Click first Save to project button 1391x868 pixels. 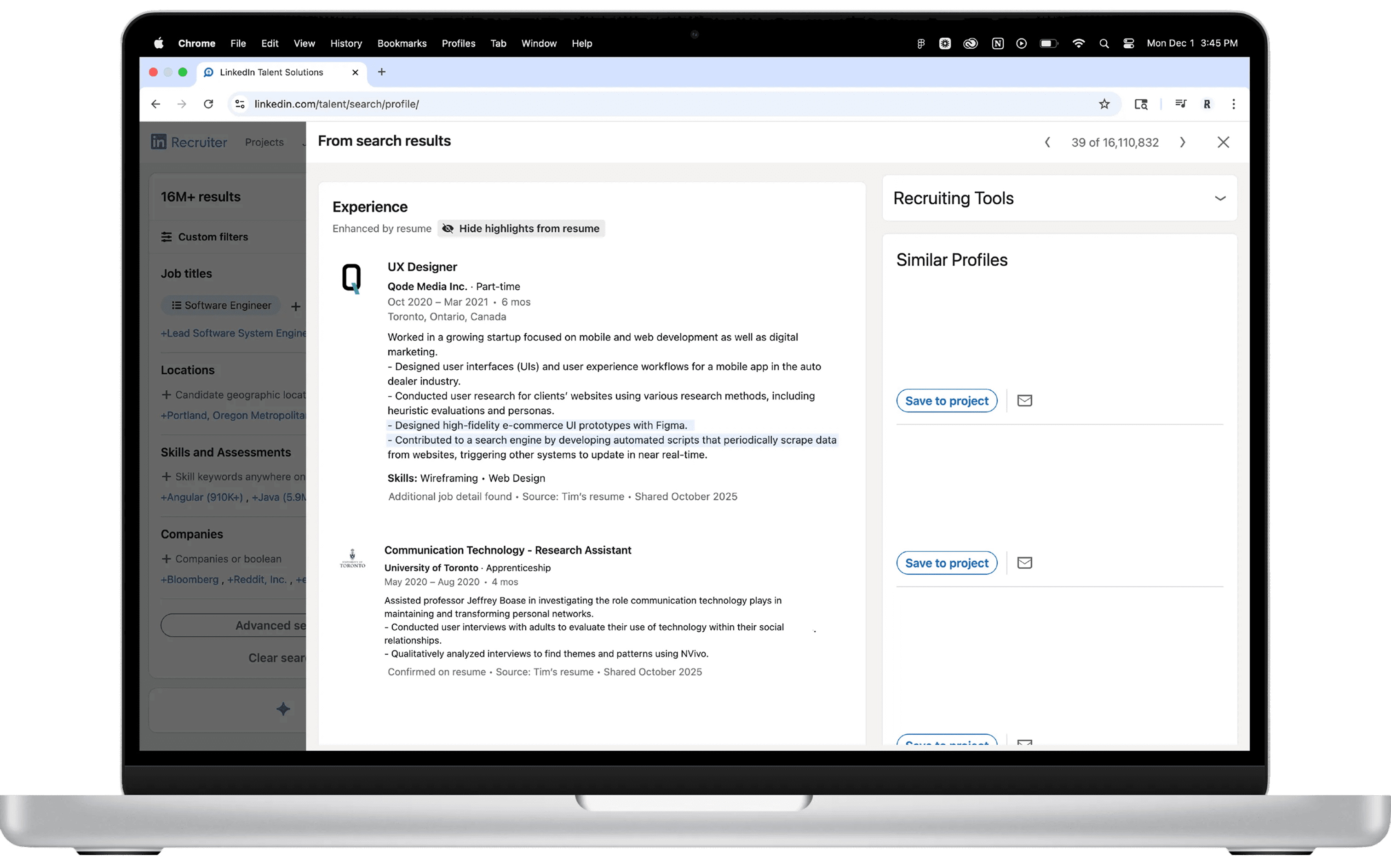point(947,401)
